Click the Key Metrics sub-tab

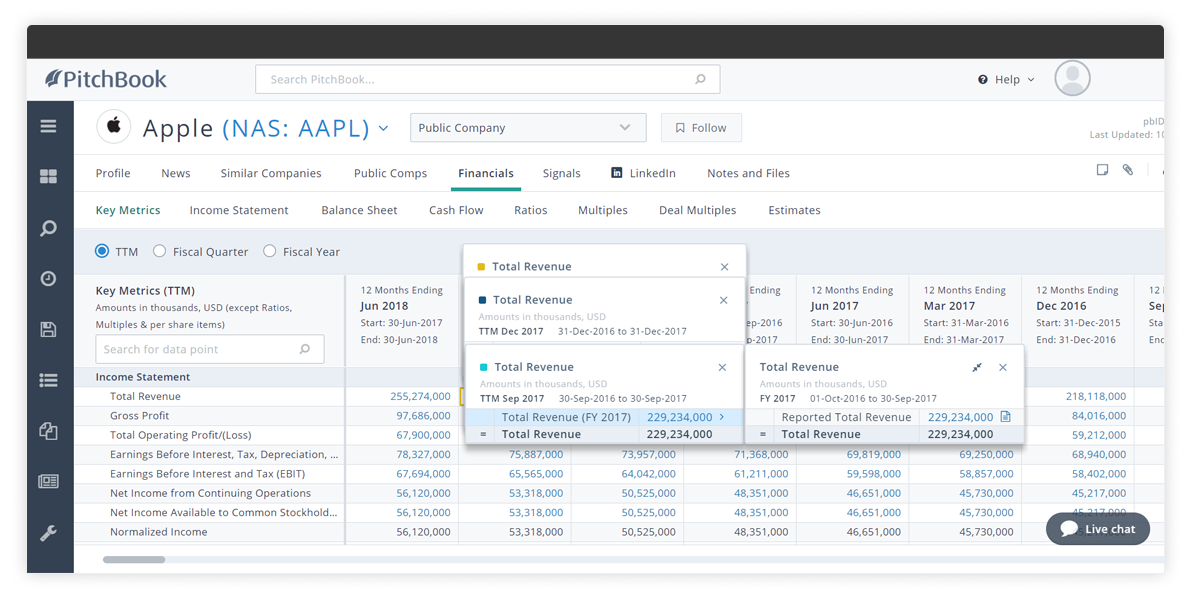128,210
